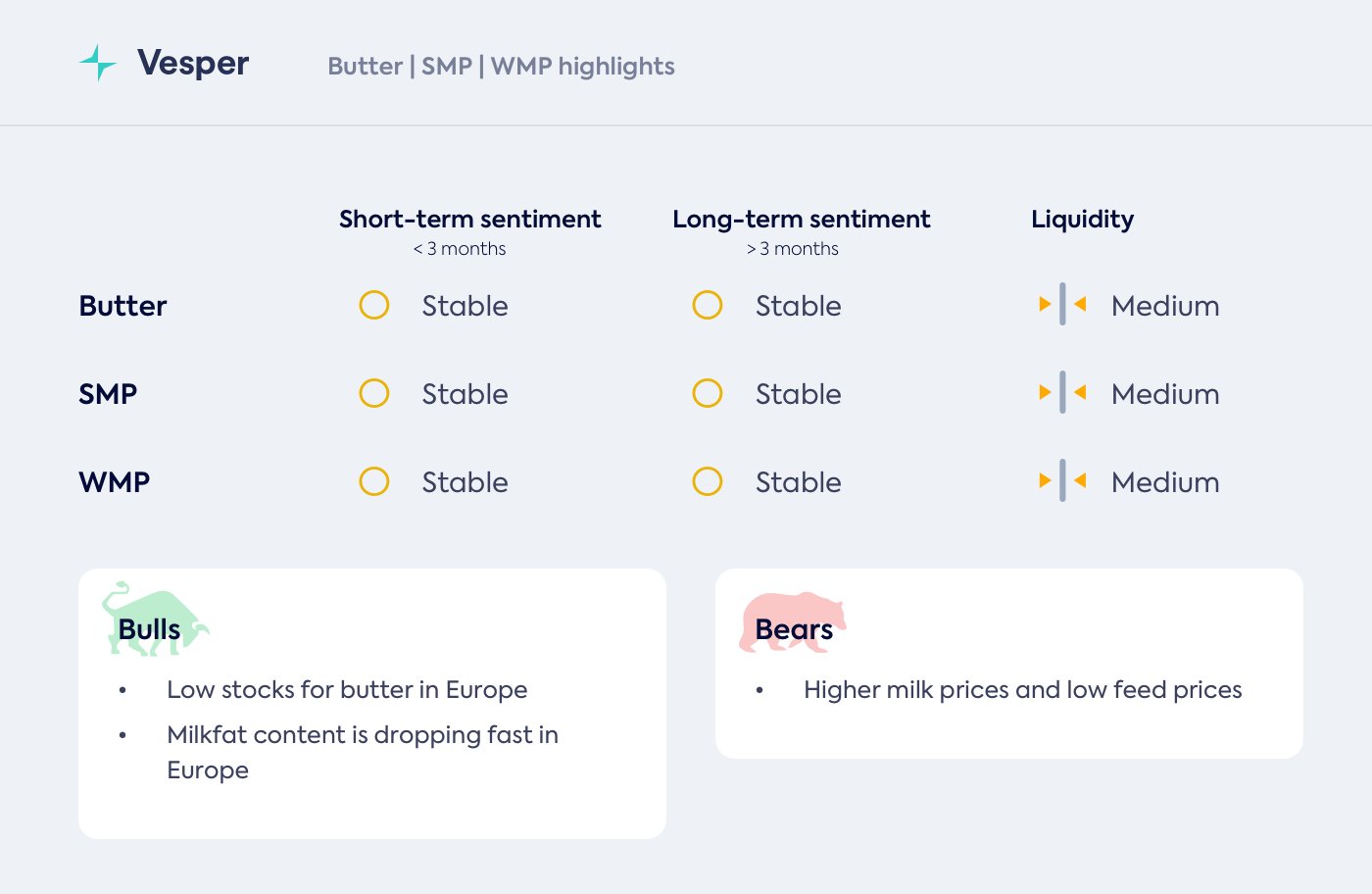
Task: Click SMP short-term stable circle icon
Action: point(374,393)
